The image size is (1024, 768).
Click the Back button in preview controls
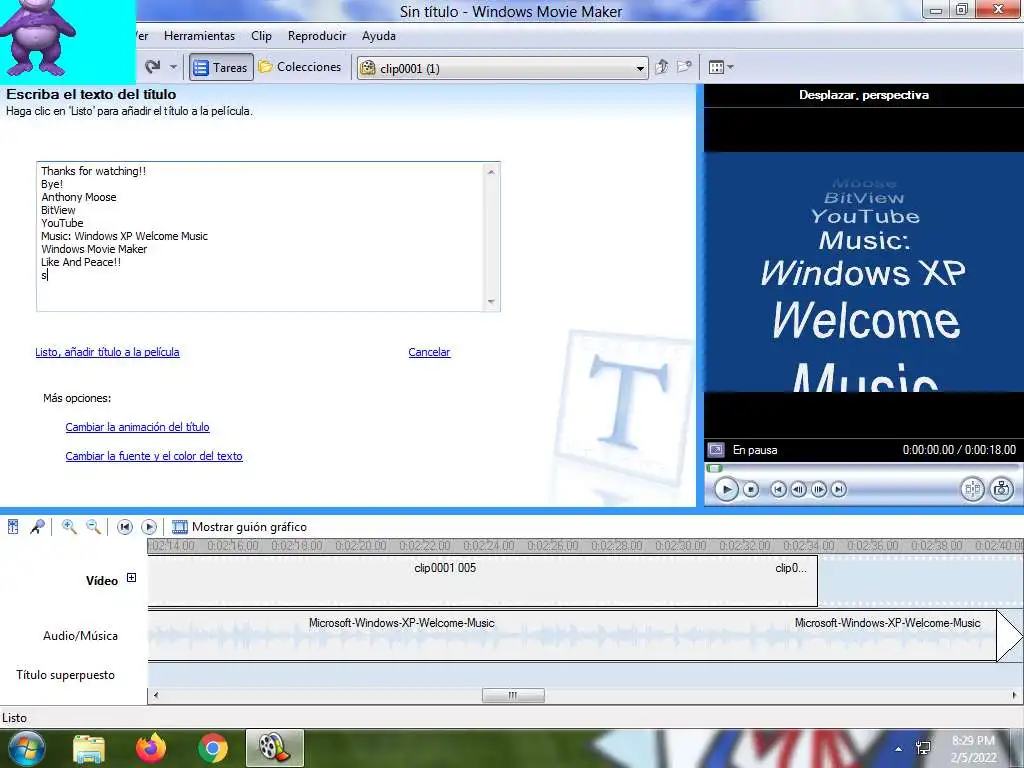778,489
